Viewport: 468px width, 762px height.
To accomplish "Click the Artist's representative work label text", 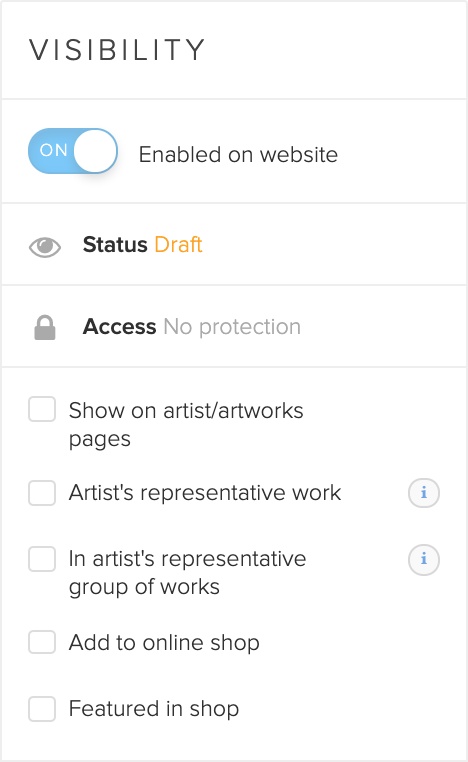I will coord(205,493).
